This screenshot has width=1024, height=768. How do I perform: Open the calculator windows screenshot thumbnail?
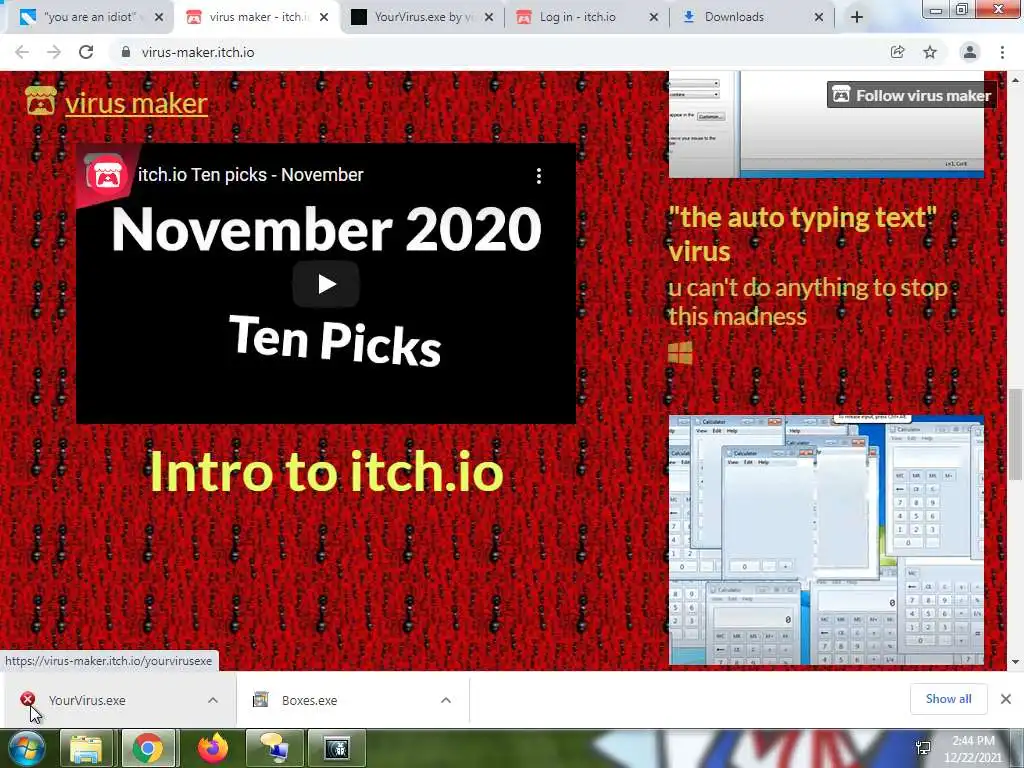pos(826,539)
